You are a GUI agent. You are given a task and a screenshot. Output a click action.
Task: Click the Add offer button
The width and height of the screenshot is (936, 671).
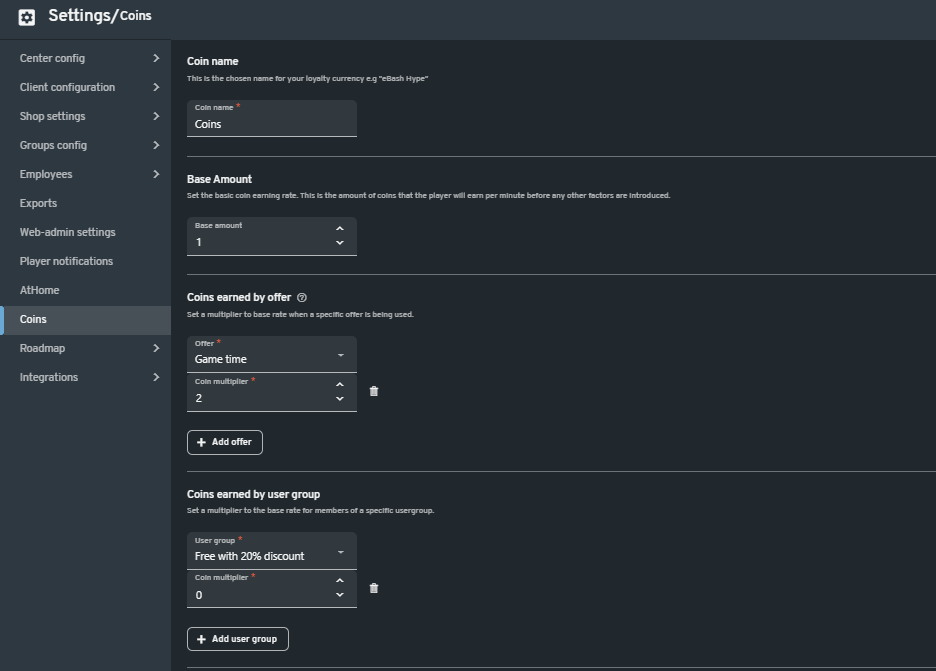tap(224, 442)
